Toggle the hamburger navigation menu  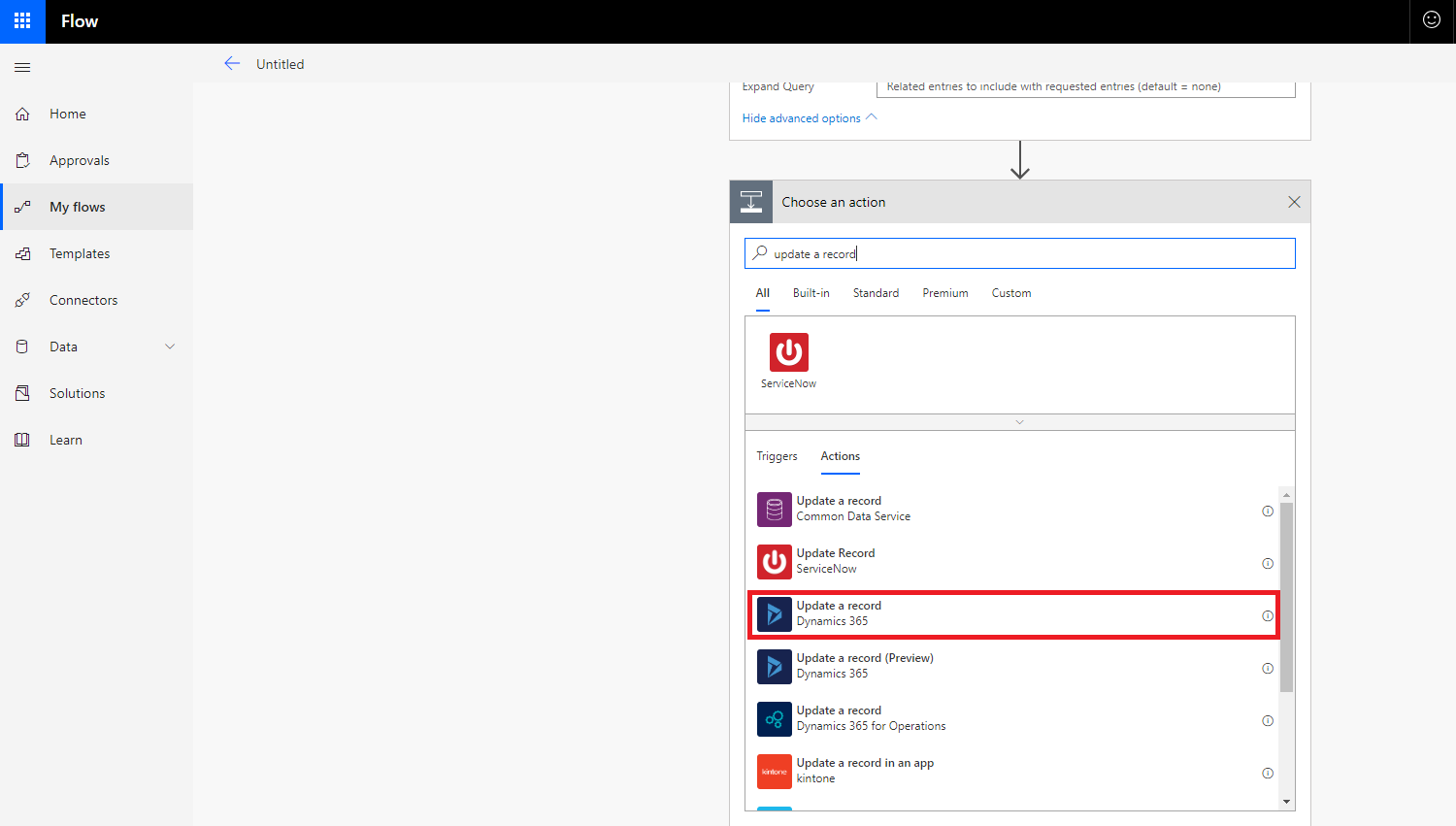tap(22, 67)
